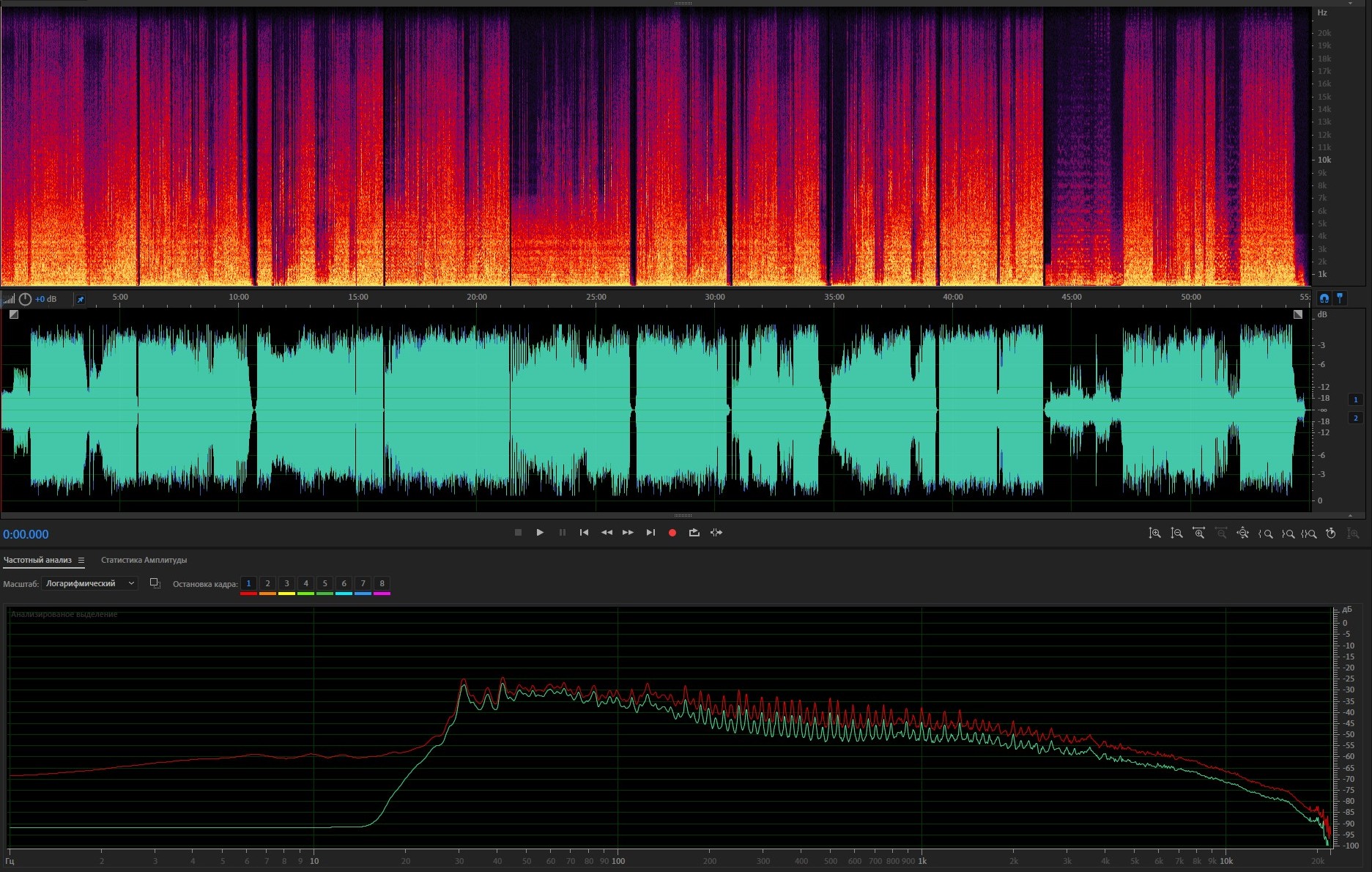Toggle channel 1 enable button
The image size is (1372, 872).
pos(1355,399)
